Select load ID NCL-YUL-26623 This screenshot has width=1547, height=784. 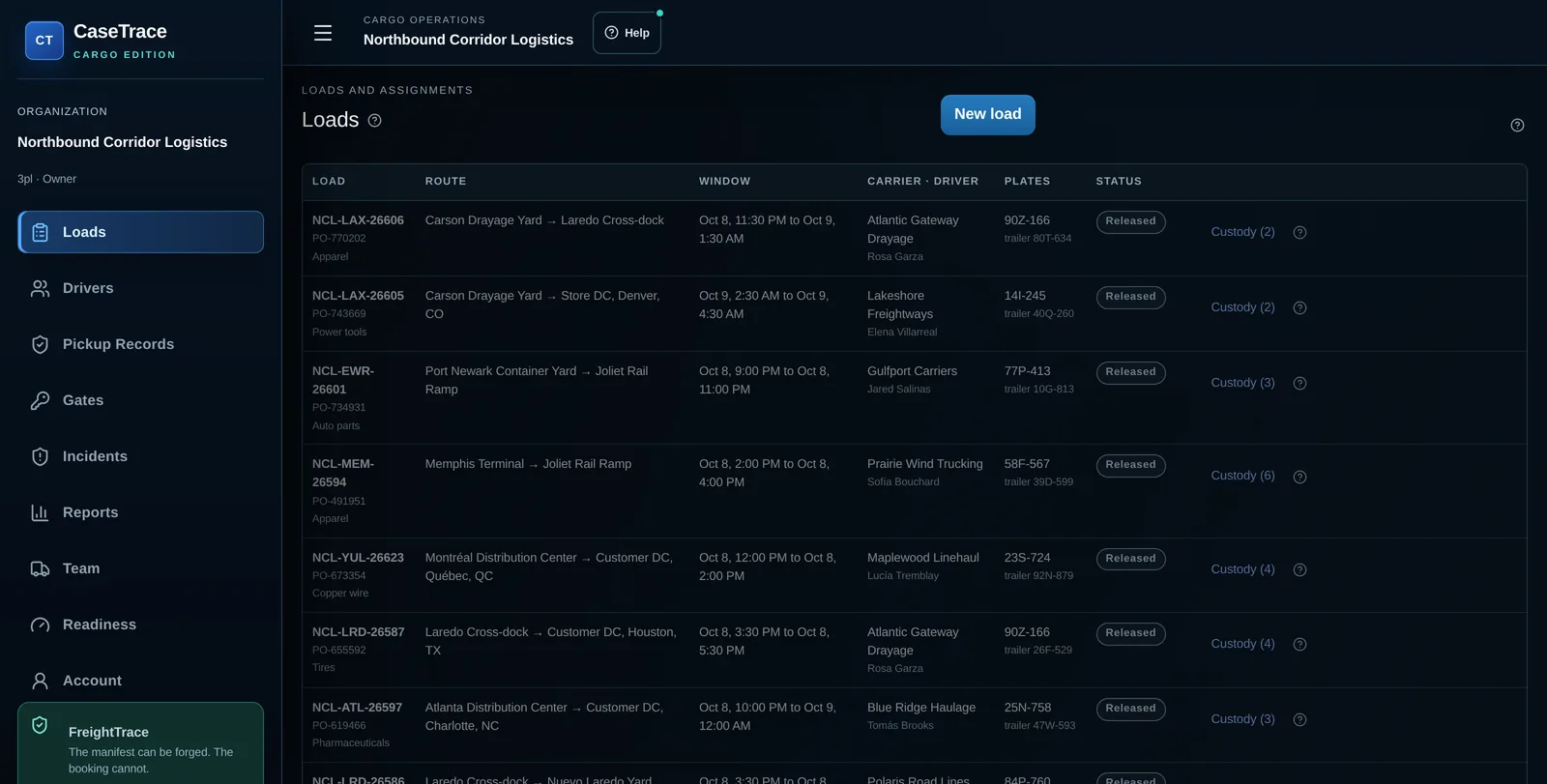358,558
